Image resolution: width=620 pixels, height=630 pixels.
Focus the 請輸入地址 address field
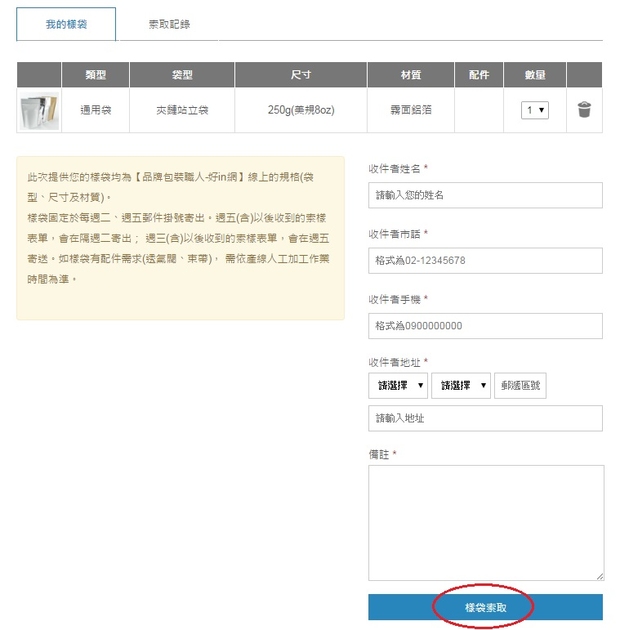click(485, 418)
